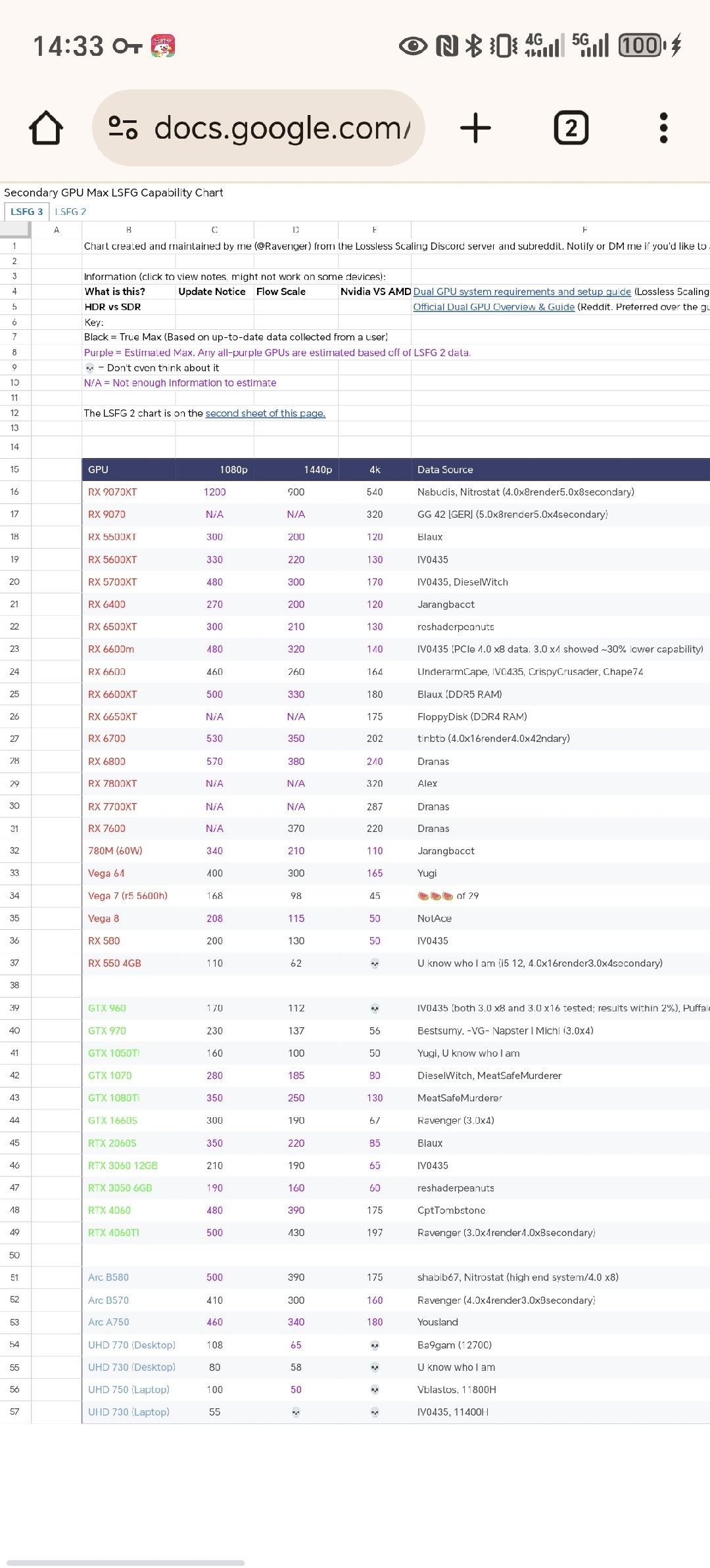Screen dimensions: 710x1568
Task: Open Dual GPU system requirements and setup guide
Action: [x=522, y=292]
